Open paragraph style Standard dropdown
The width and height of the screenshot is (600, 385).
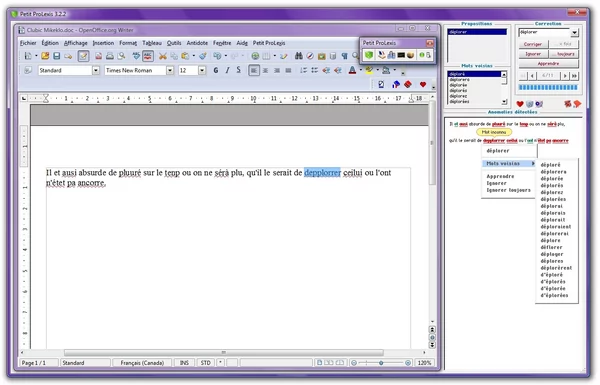point(96,70)
